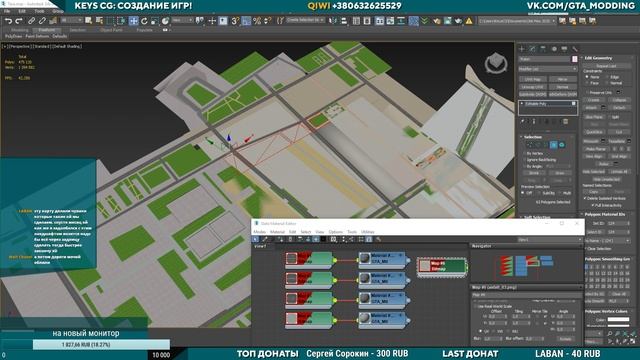Switch to Display command panel tab
The width and height of the screenshot is (640, 360).
tap(564, 49)
